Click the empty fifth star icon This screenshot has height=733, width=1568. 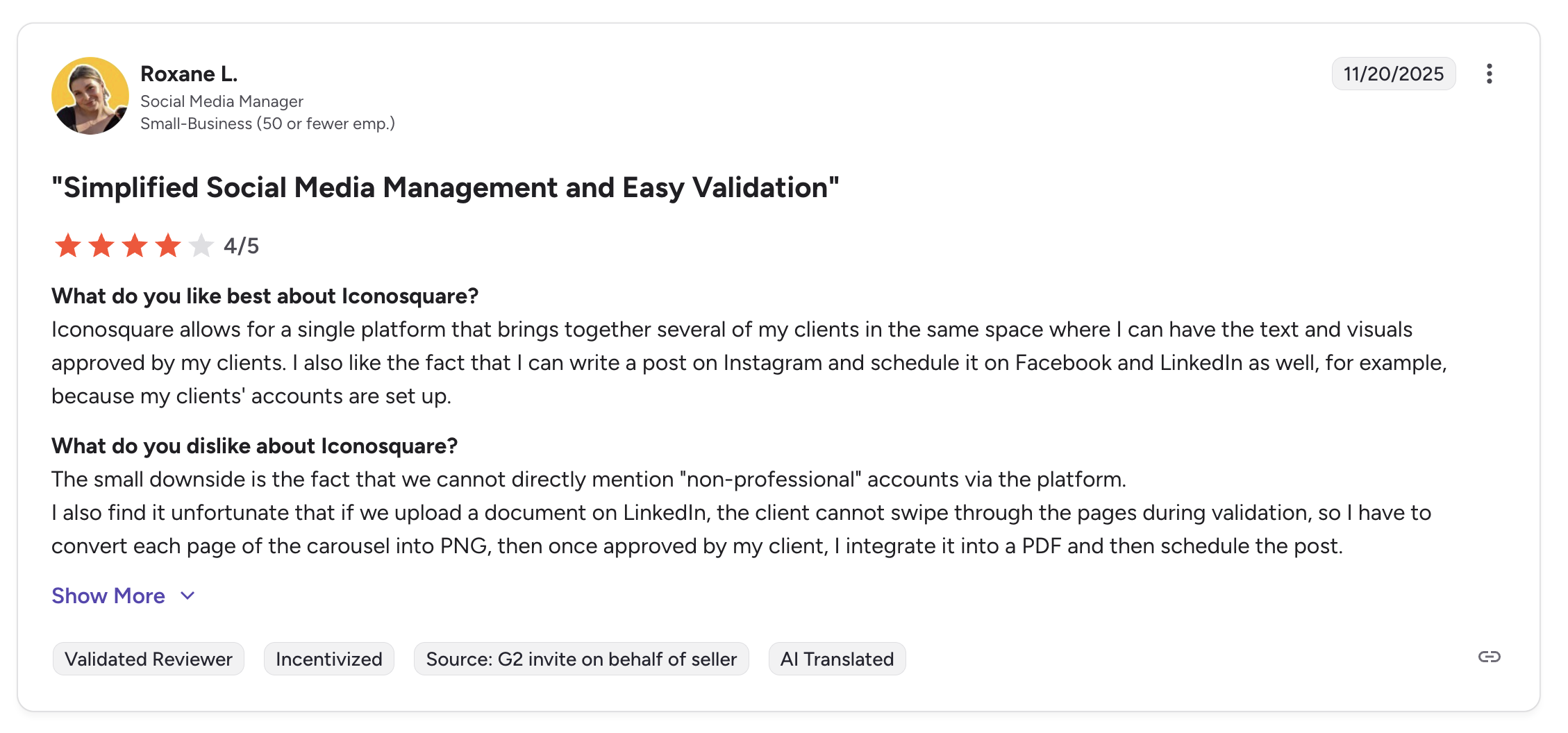point(201,245)
